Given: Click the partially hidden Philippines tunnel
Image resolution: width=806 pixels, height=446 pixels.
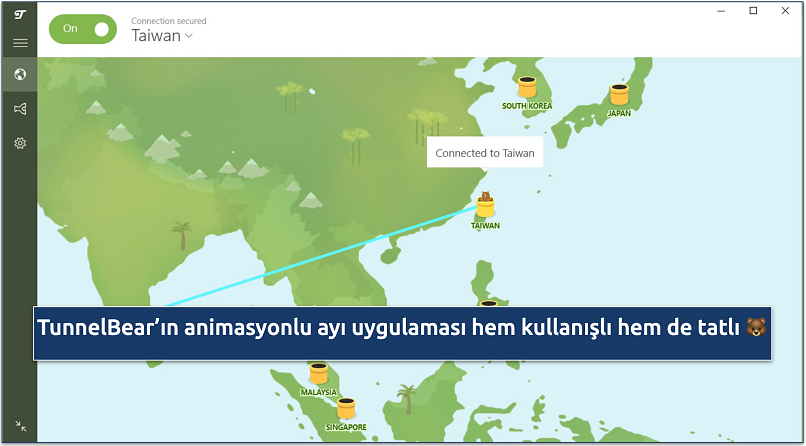Looking at the screenshot, I should pyautogui.click(x=488, y=303).
